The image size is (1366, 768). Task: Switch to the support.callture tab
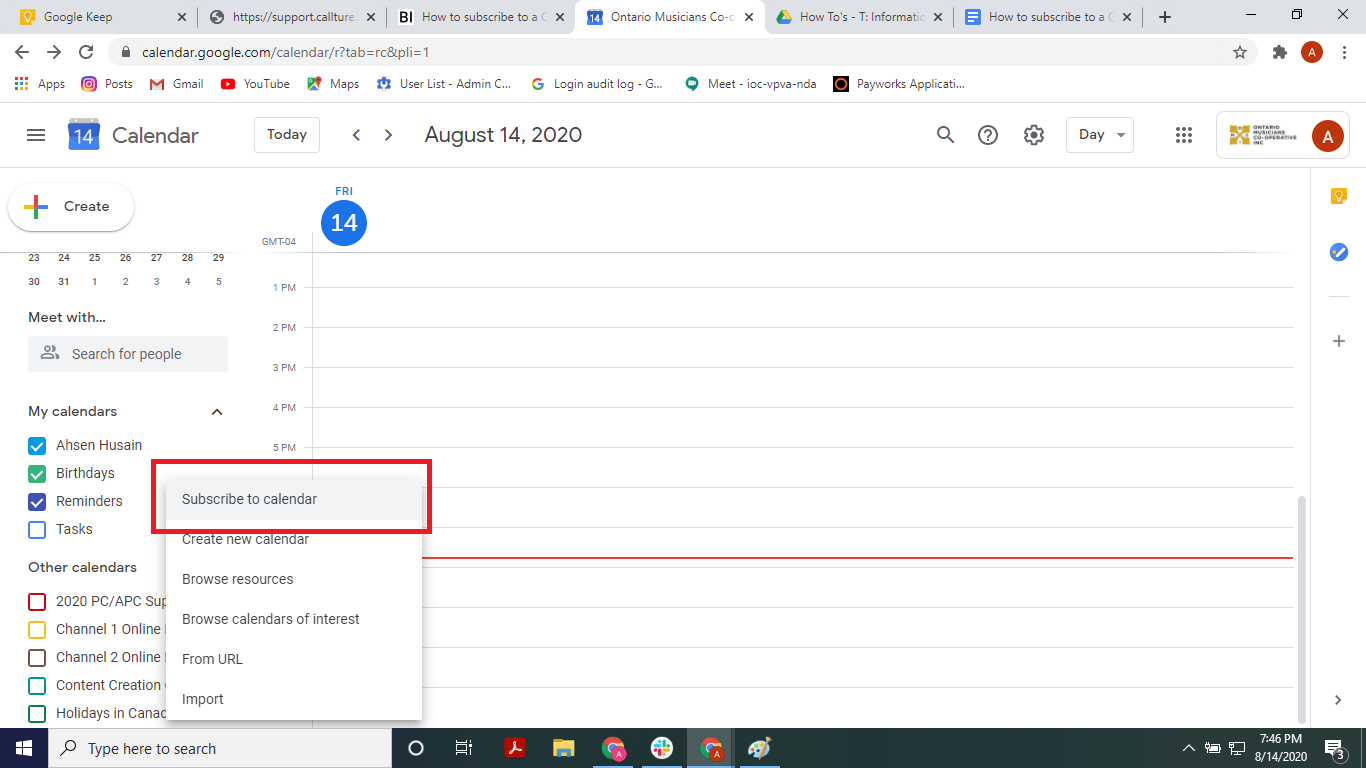(290, 17)
